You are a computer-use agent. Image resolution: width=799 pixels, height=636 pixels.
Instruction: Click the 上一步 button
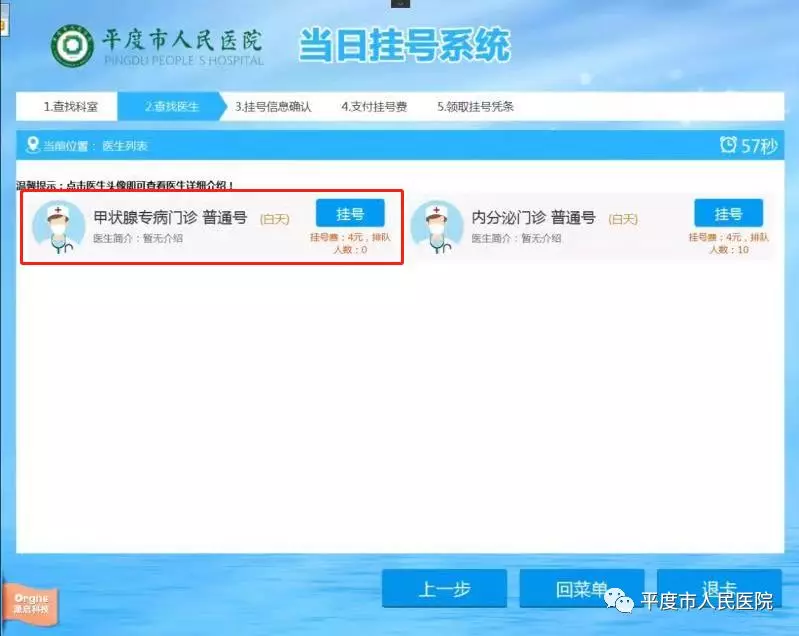[x=444, y=589]
